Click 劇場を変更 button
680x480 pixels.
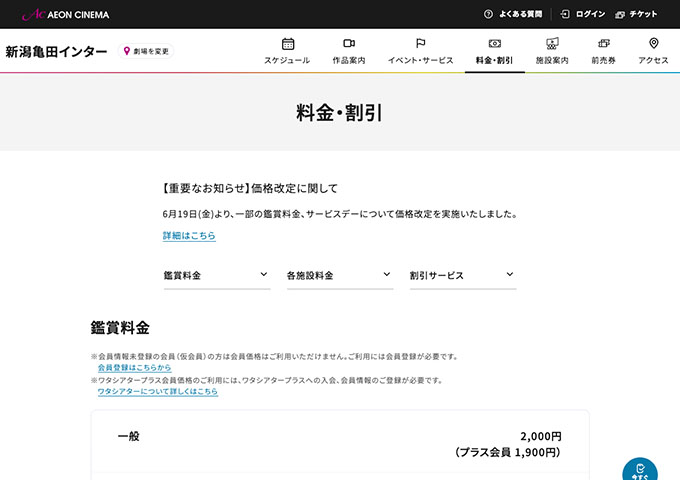coord(146,51)
